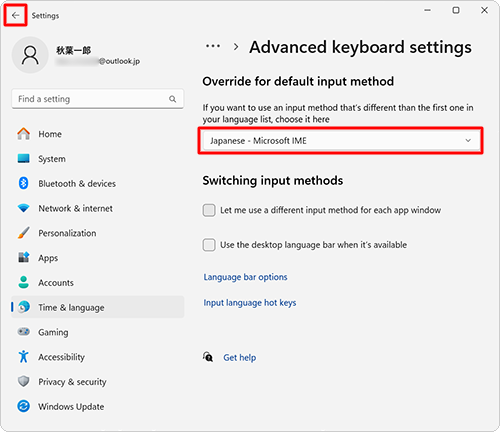
Task: Open Language bar options link
Action: point(245,277)
